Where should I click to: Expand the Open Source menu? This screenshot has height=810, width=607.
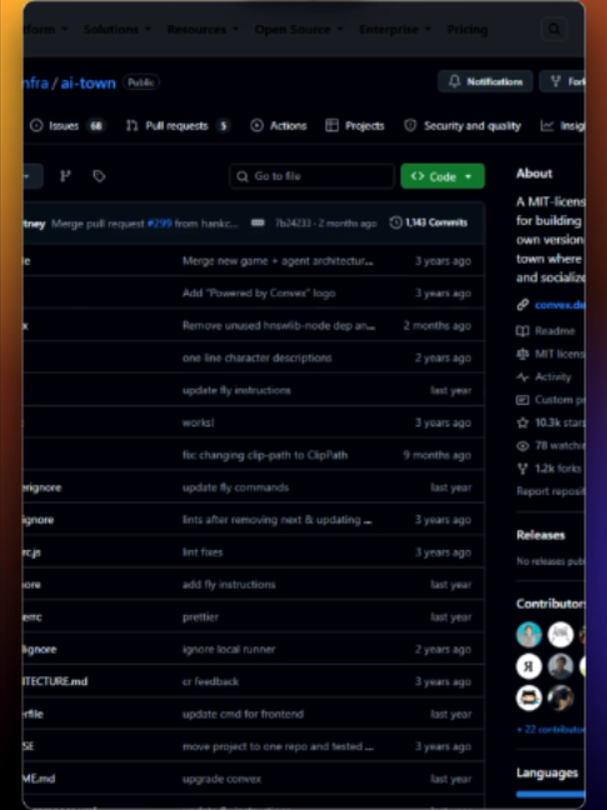pyautogui.click(x=299, y=29)
